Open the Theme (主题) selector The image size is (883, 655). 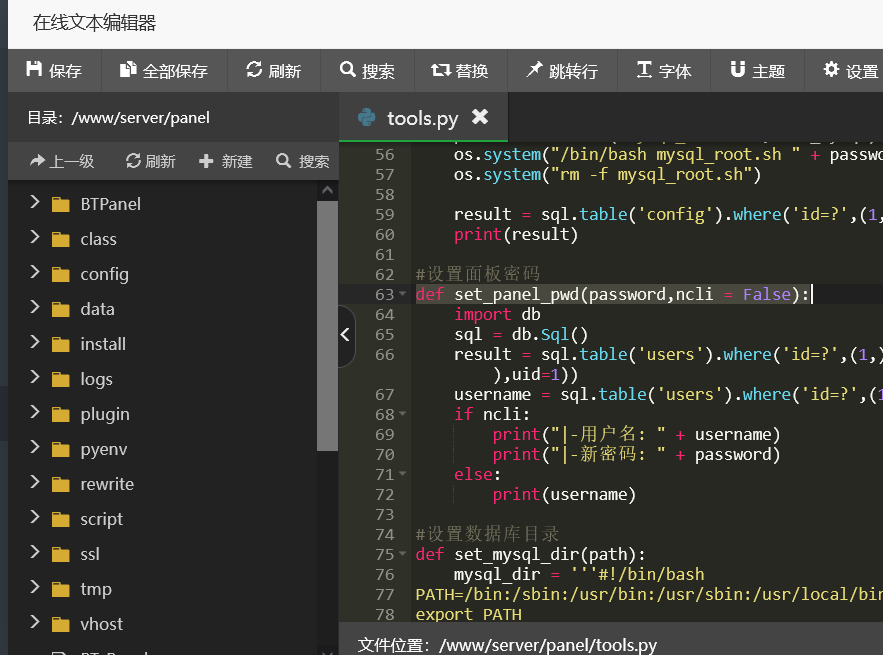click(757, 71)
